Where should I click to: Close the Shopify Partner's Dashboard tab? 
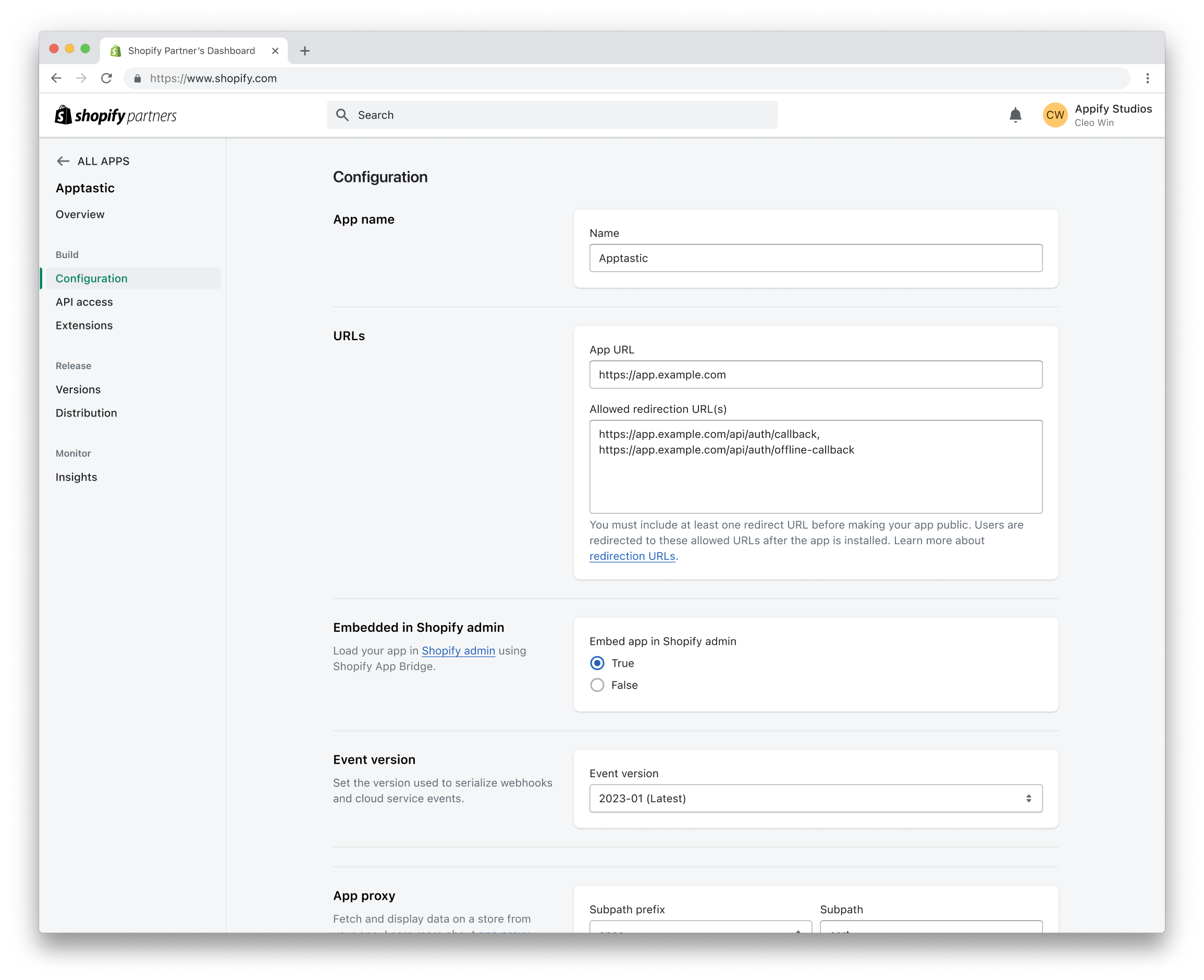[275, 51]
